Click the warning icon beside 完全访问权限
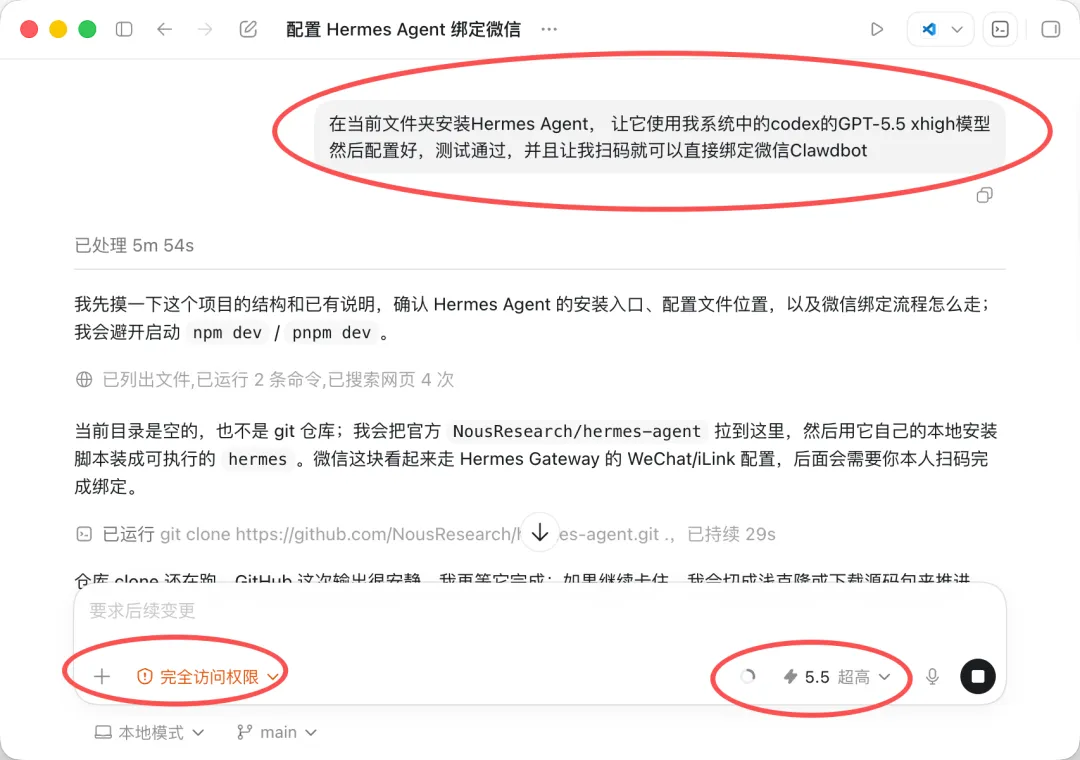1080x760 pixels. click(145, 677)
